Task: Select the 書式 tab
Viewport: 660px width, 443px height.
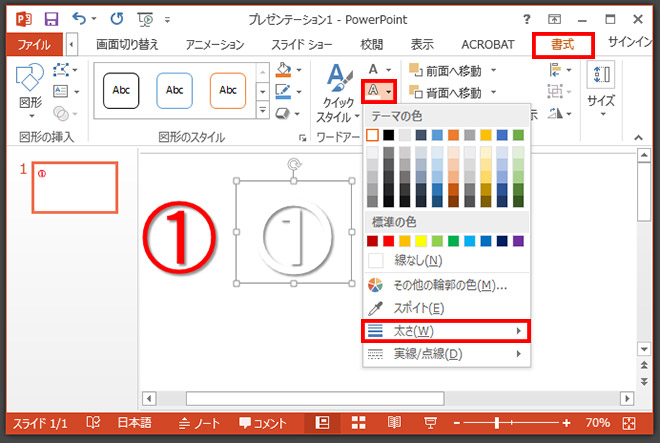Action: [563, 45]
